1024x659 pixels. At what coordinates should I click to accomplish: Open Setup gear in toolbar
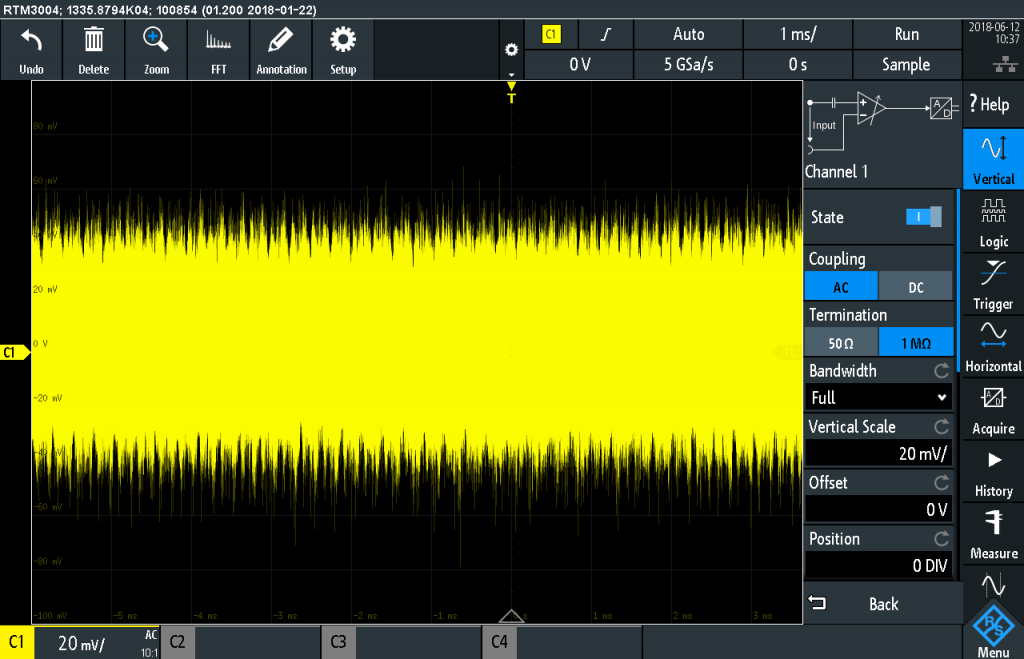click(343, 42)
